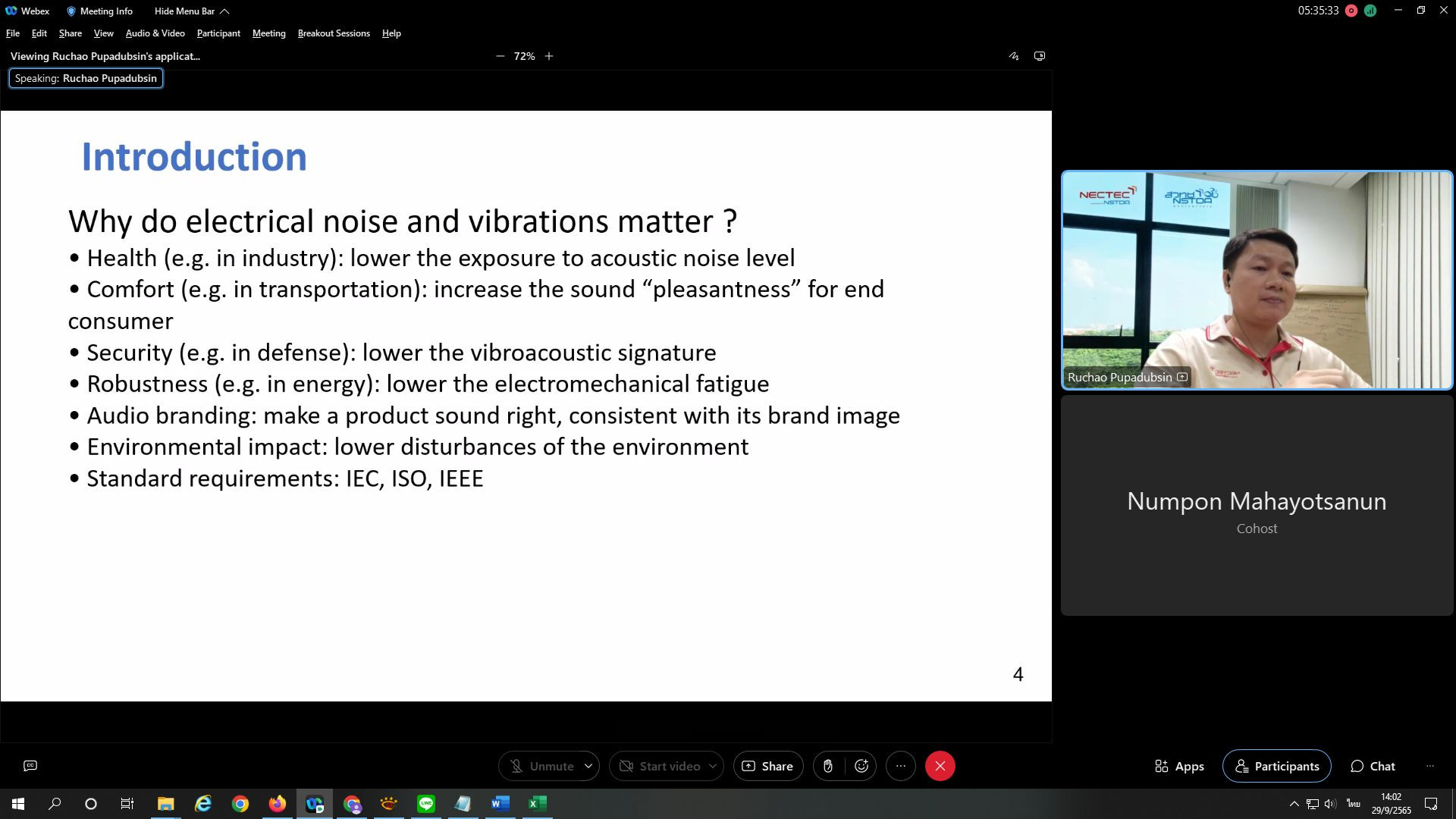Open the Help menu
1456x819 pixels.
[391, 33]
